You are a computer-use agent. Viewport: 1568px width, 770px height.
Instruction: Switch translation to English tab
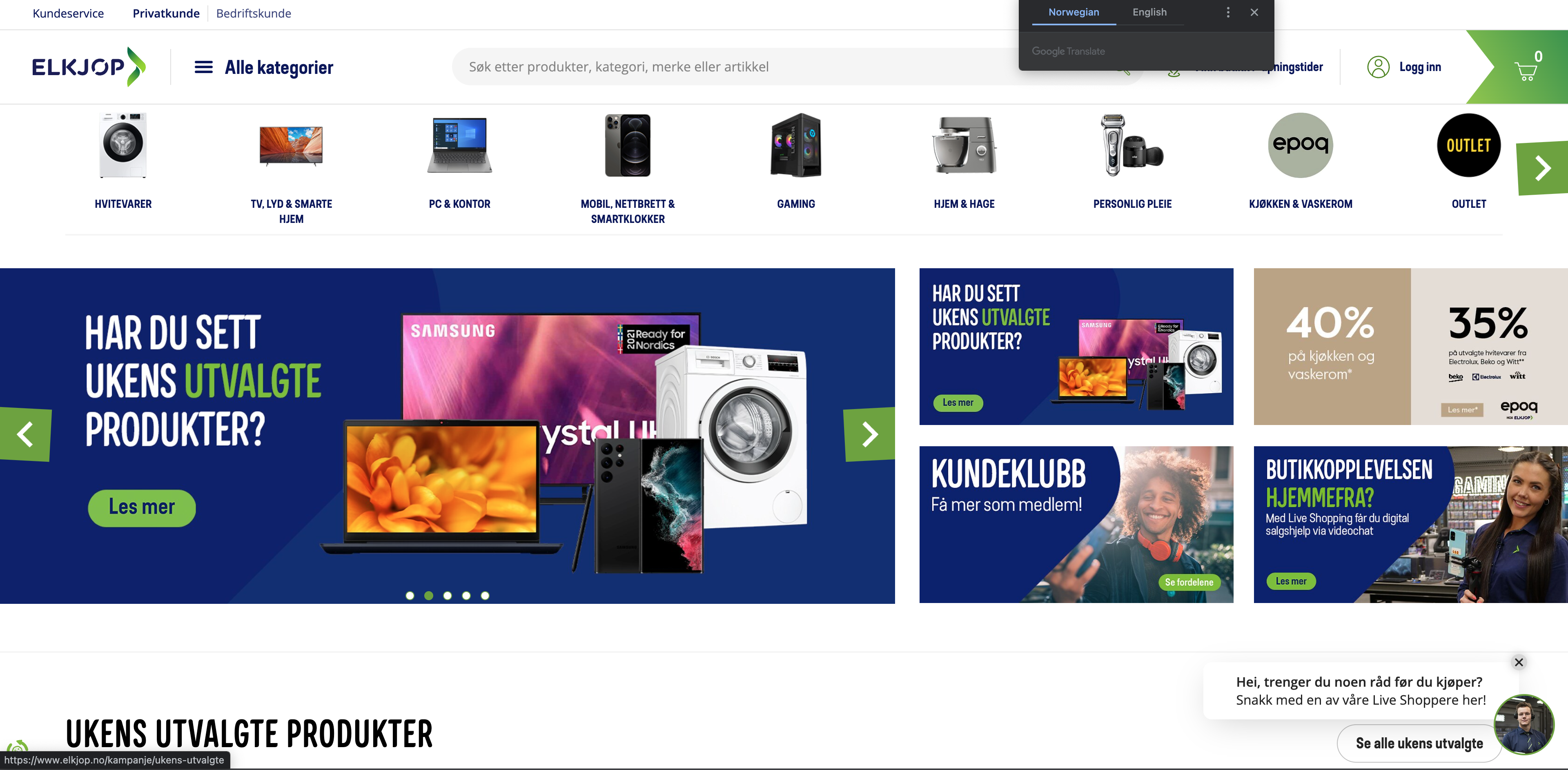click(1149, 12)
